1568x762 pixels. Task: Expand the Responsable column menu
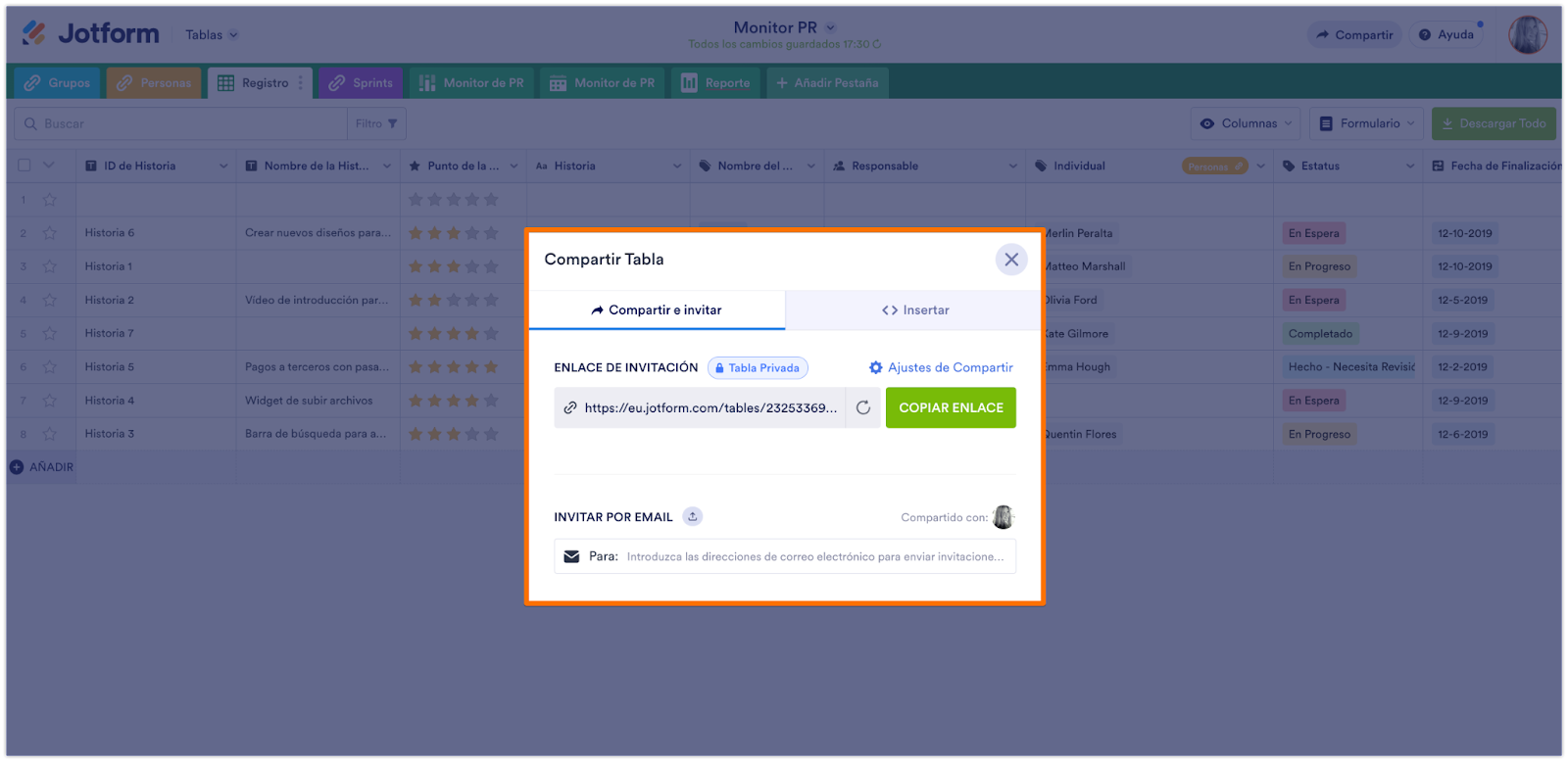coord(1013,167)
